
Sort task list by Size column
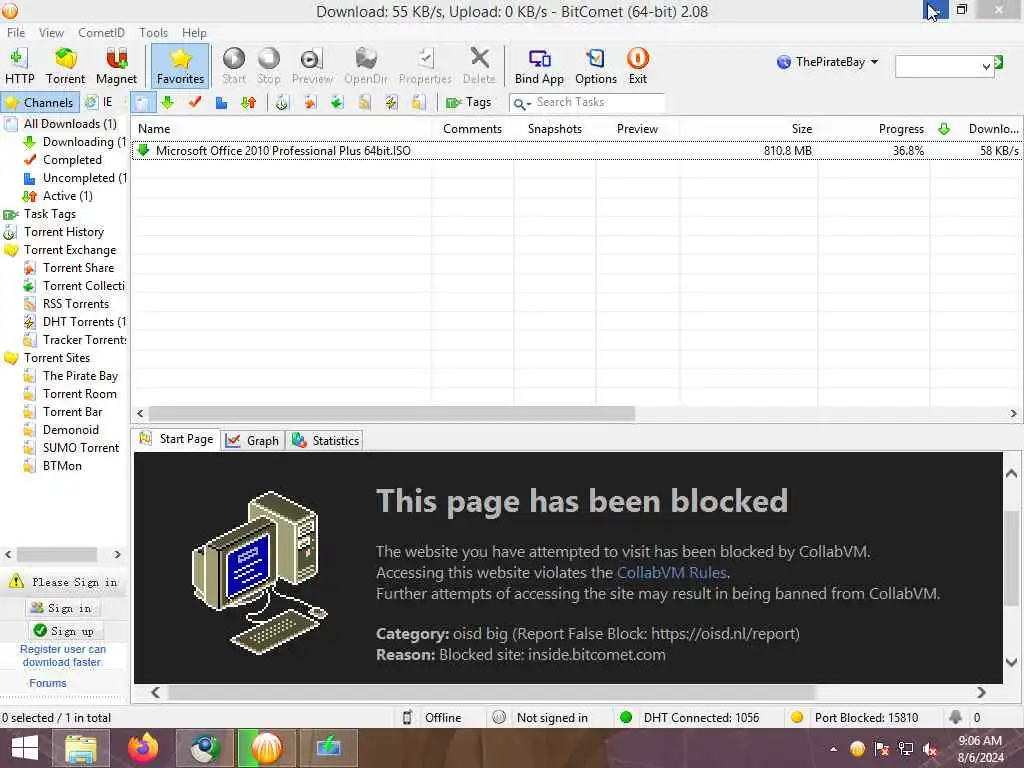point(802,129)
